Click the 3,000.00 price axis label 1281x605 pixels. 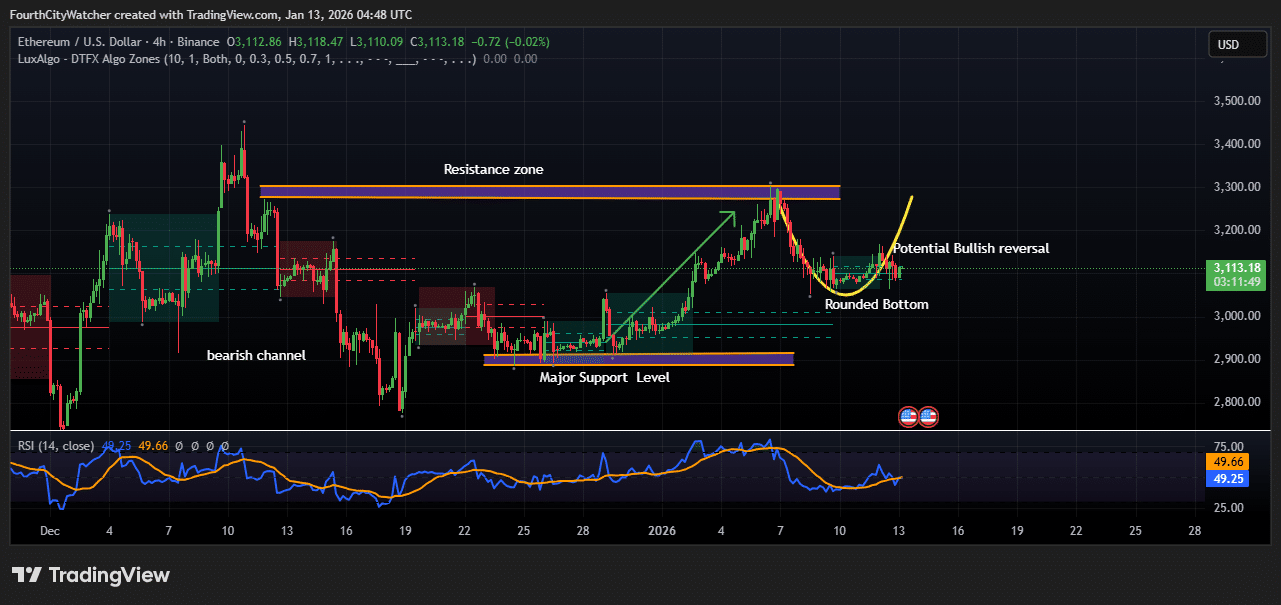pyautogui.click(x=1237, y=316)
